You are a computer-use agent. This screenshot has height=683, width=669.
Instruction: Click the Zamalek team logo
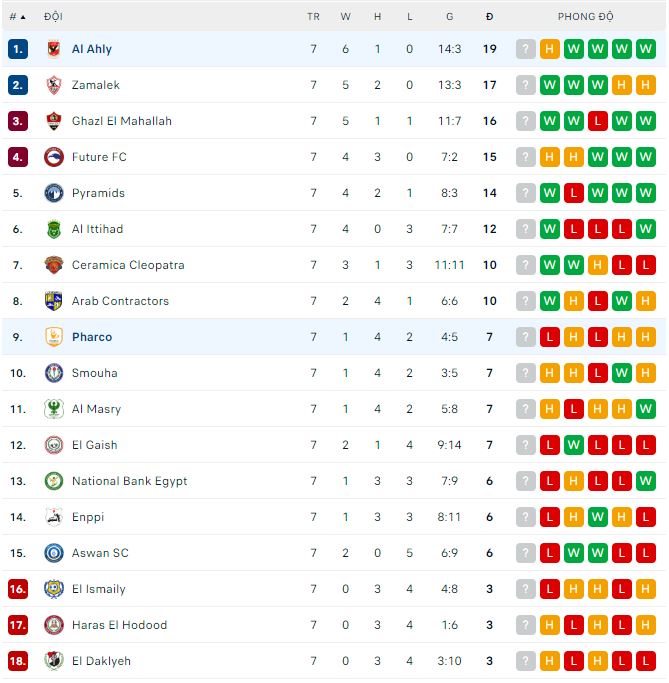54,85
